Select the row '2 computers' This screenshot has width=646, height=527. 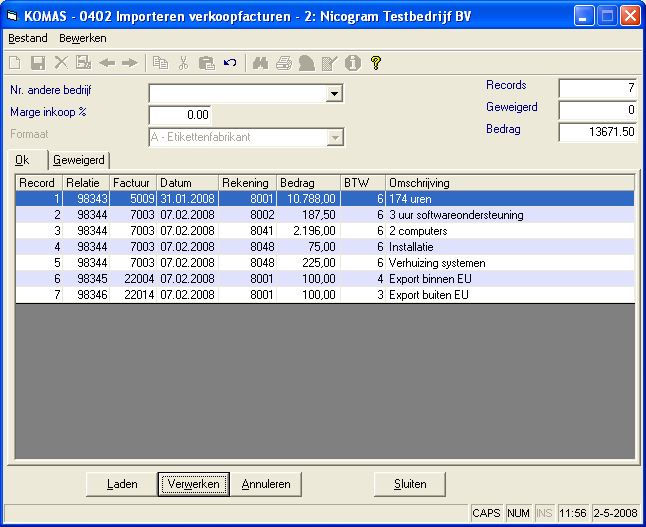(325, 231)
